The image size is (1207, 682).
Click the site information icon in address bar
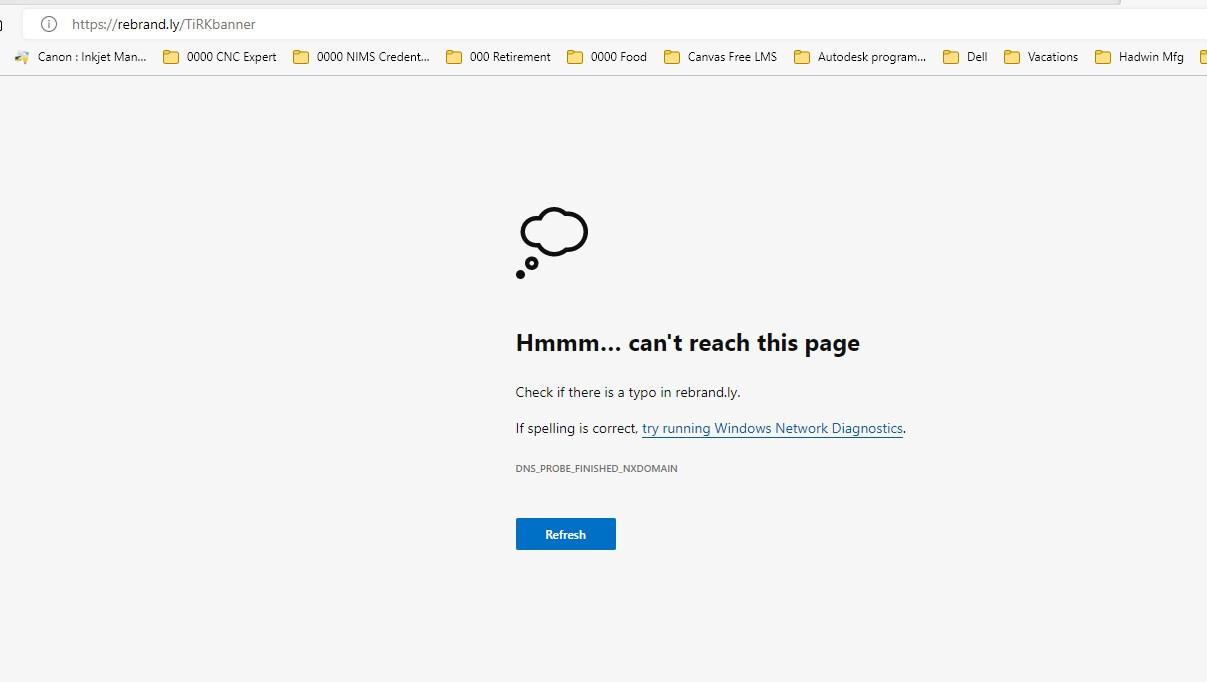(x=48, y=24)
